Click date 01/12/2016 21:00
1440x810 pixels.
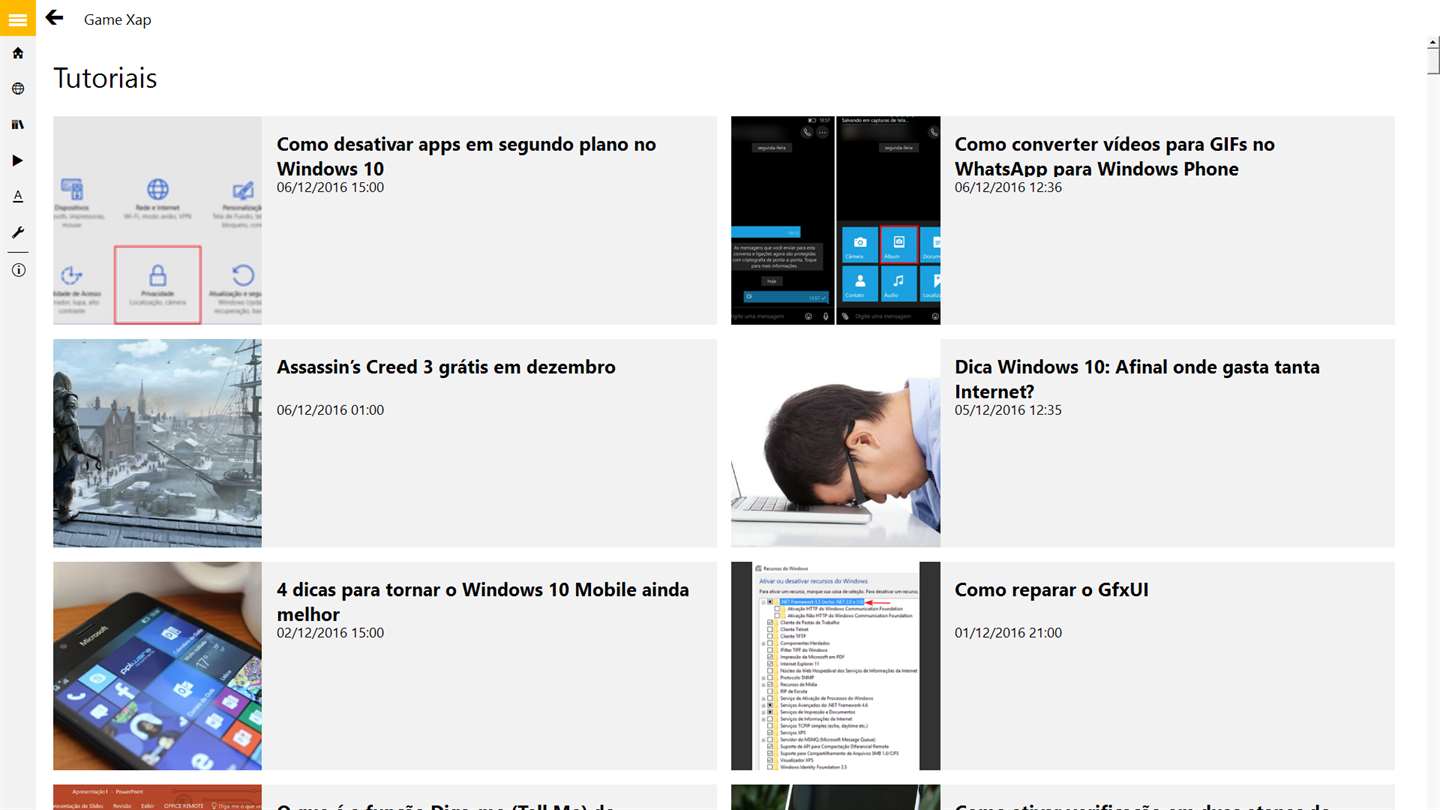coord(1008,633)
